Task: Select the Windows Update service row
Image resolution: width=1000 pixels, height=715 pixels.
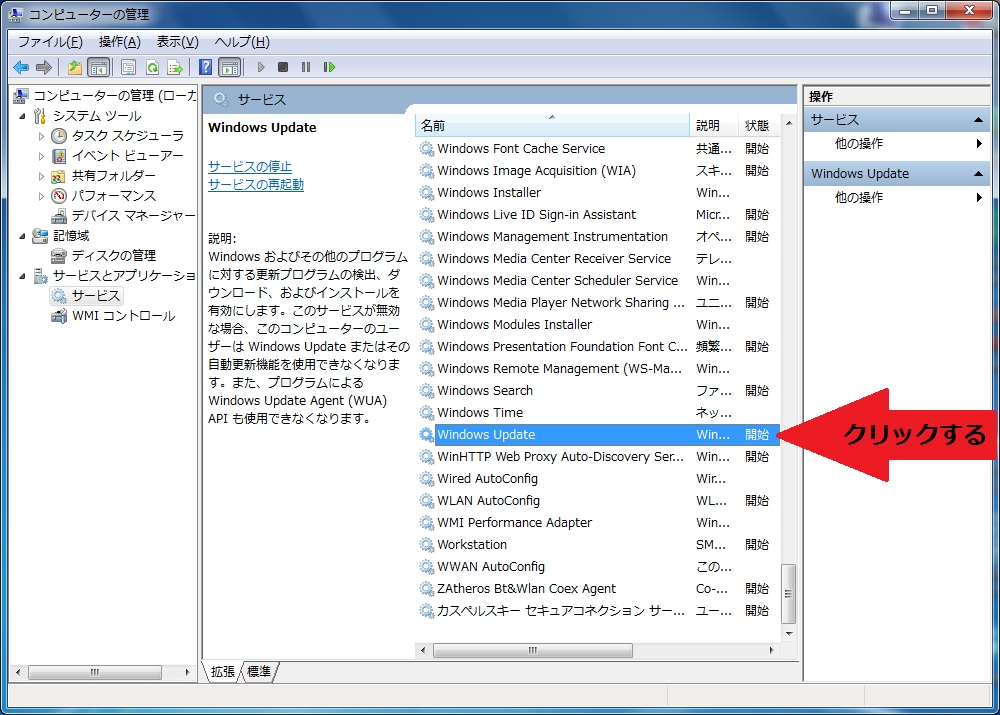Action: (x=598, y=434)
